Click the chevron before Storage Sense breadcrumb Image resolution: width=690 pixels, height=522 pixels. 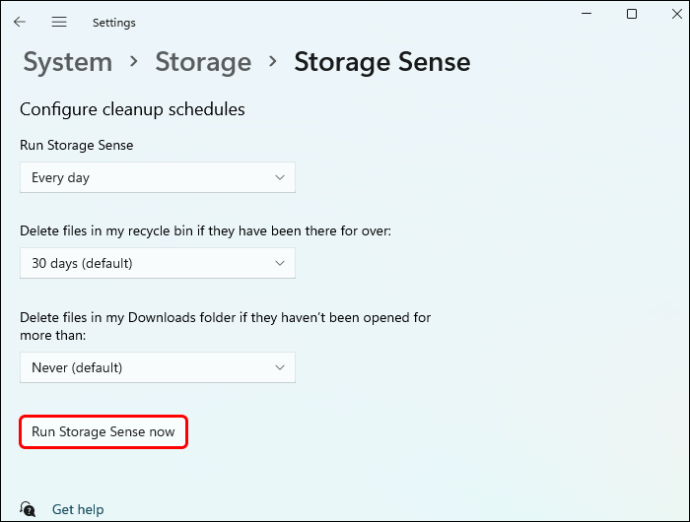tap(272, 62)
